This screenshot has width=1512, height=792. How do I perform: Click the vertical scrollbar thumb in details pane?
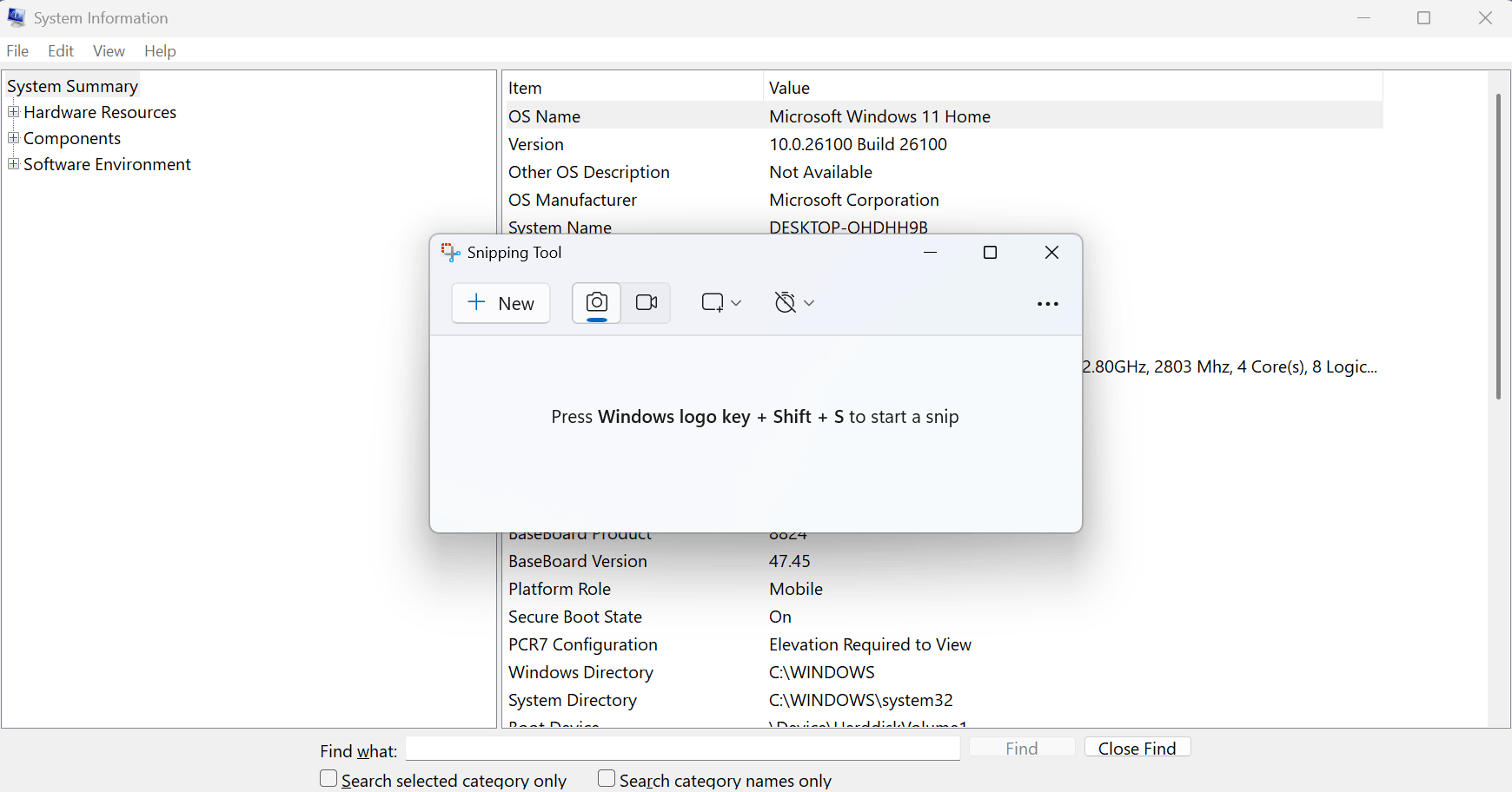coord(1498,247)
